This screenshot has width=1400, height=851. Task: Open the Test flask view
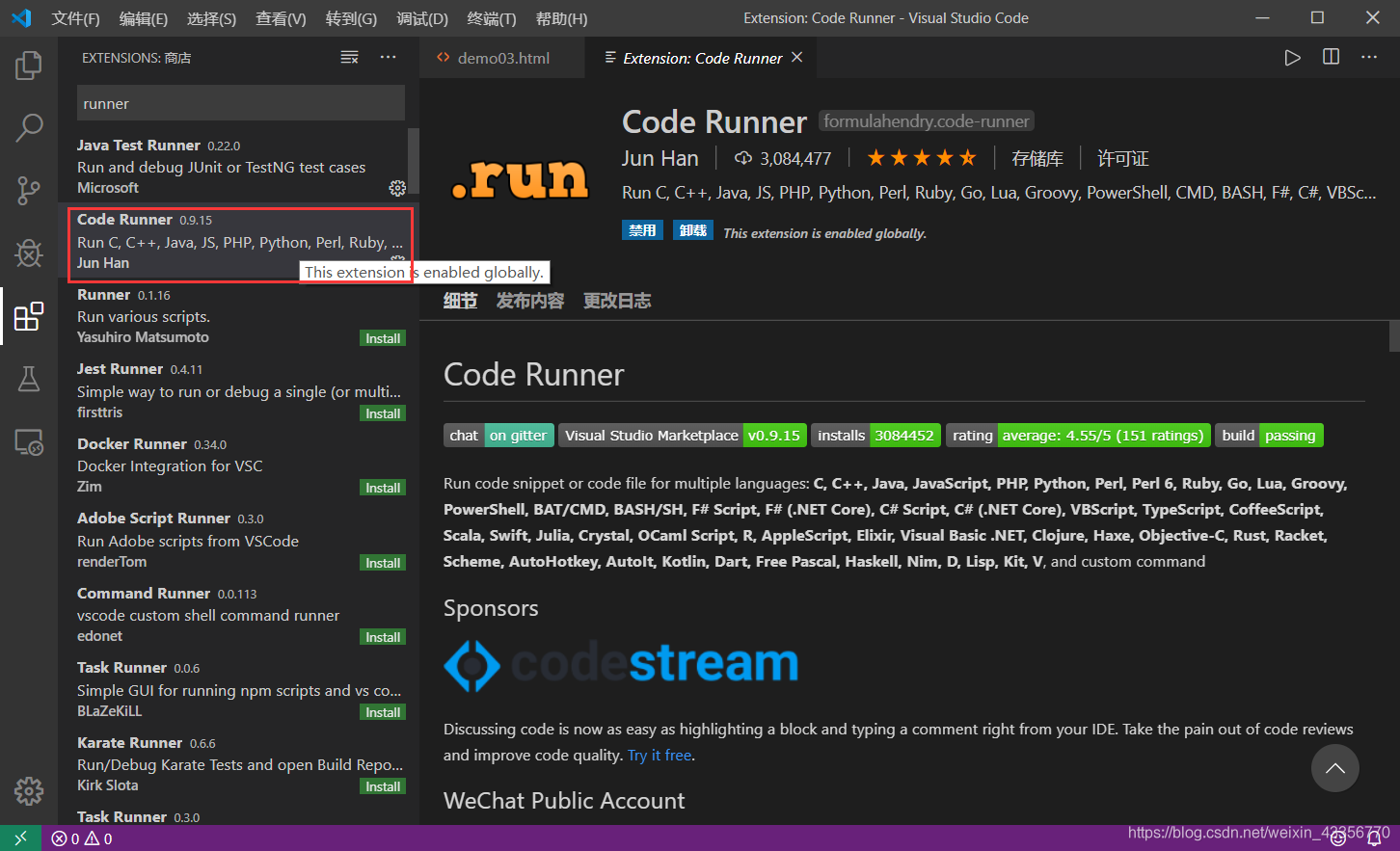pos(29,379)
